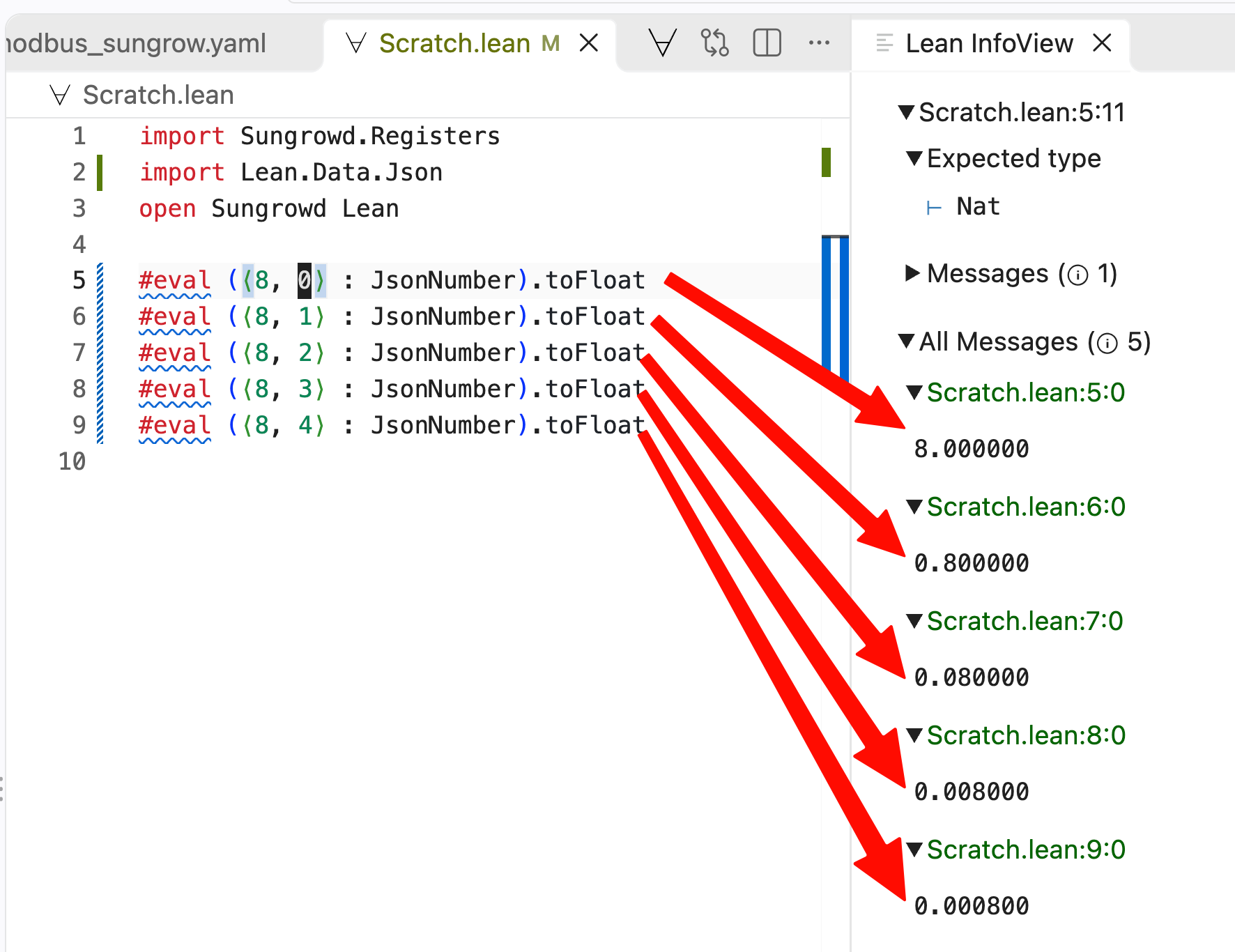Close the Lean InfoView tab
The height and width of the screenshot is (952, 1235).
pos(1102,43)
